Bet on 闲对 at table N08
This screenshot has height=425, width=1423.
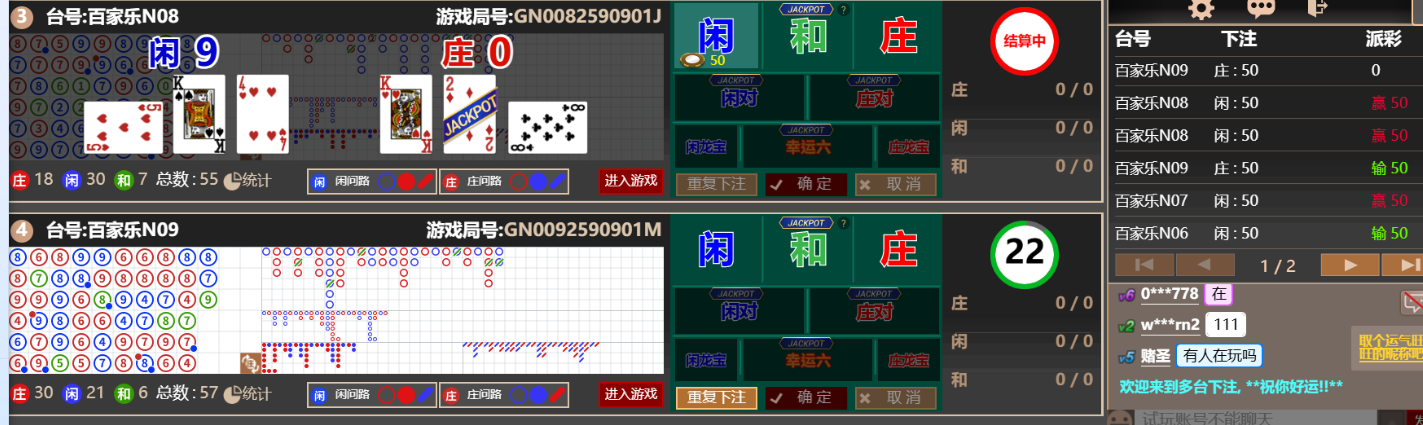pos(739,98)
